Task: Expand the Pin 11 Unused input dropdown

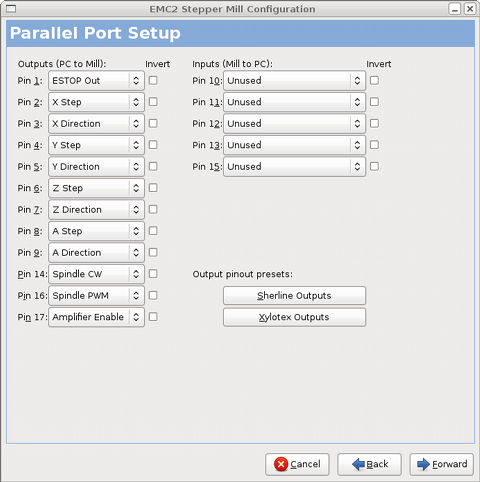Action: [294, 102]
